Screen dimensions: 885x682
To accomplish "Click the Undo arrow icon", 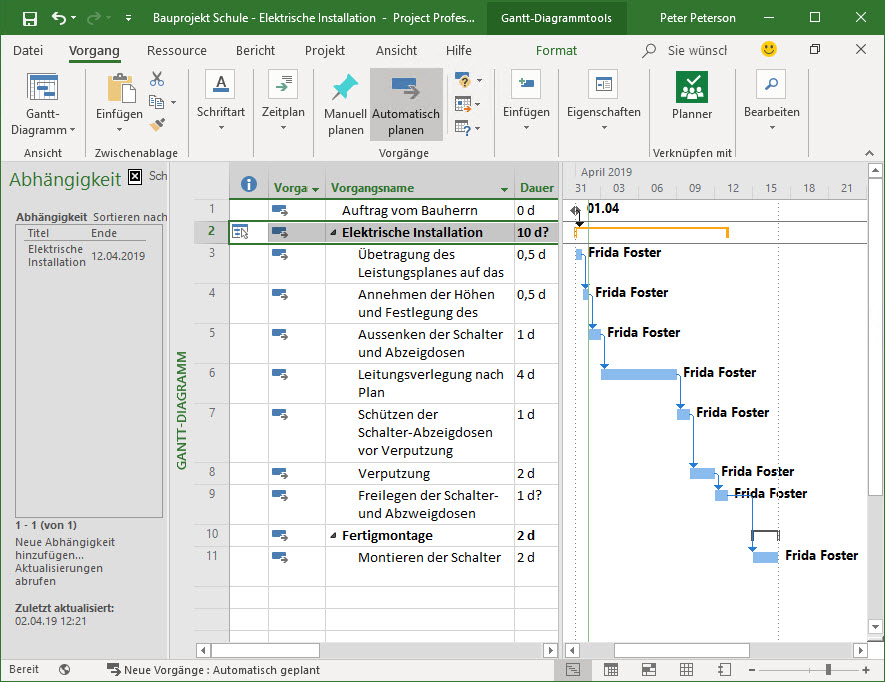I will click(59, 18).
